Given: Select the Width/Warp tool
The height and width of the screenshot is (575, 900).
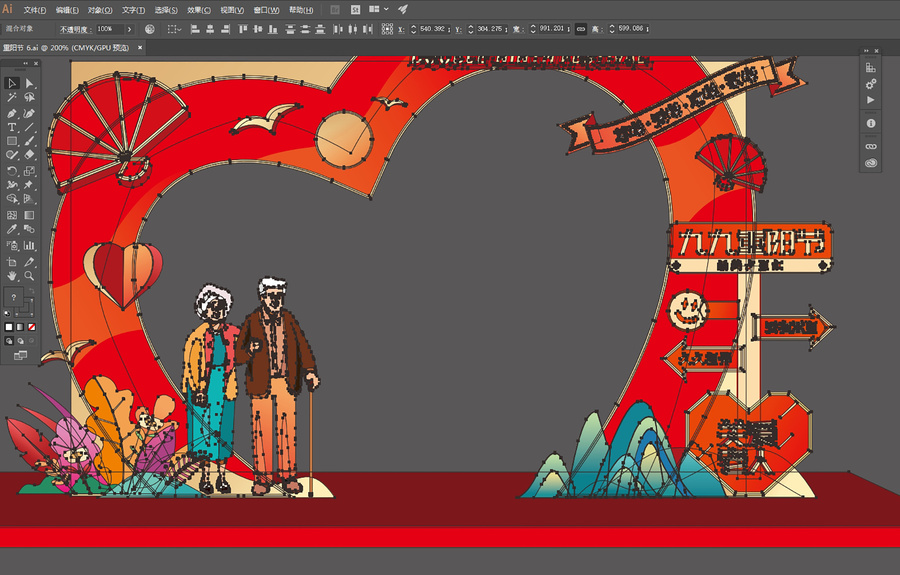Looking at the screenshot, I should [x=11, y=185].
